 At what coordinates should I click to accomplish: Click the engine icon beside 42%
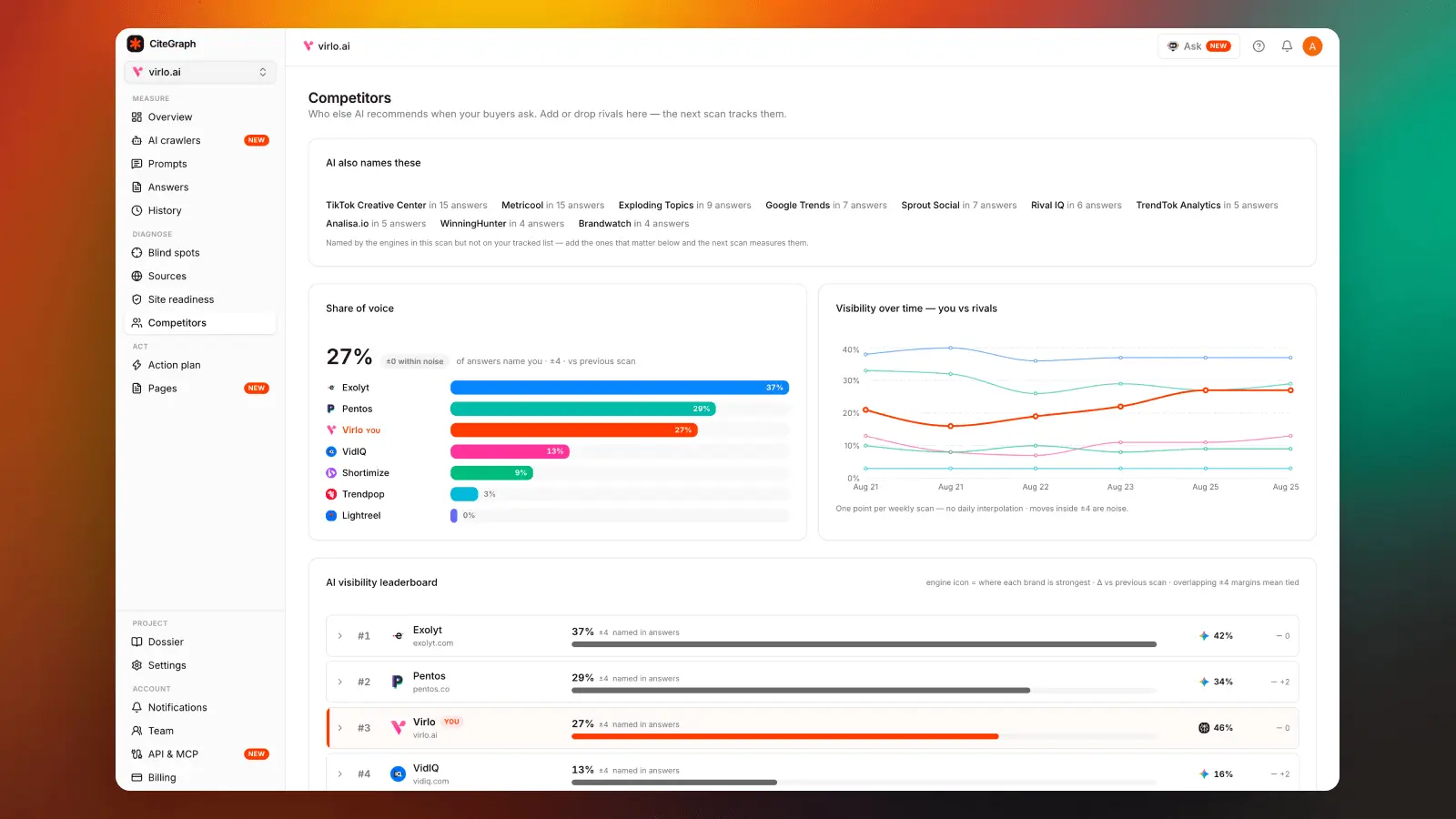click(1204, 636)
